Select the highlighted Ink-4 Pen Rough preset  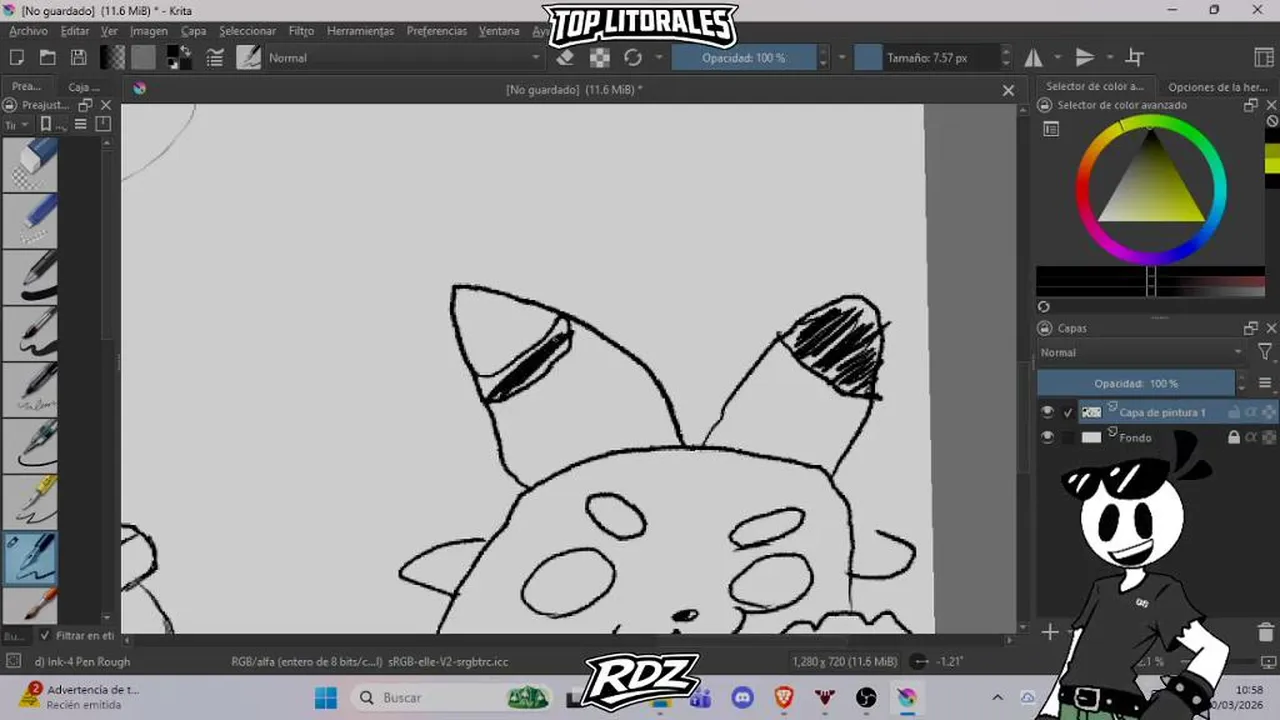(x=30, y=558)
